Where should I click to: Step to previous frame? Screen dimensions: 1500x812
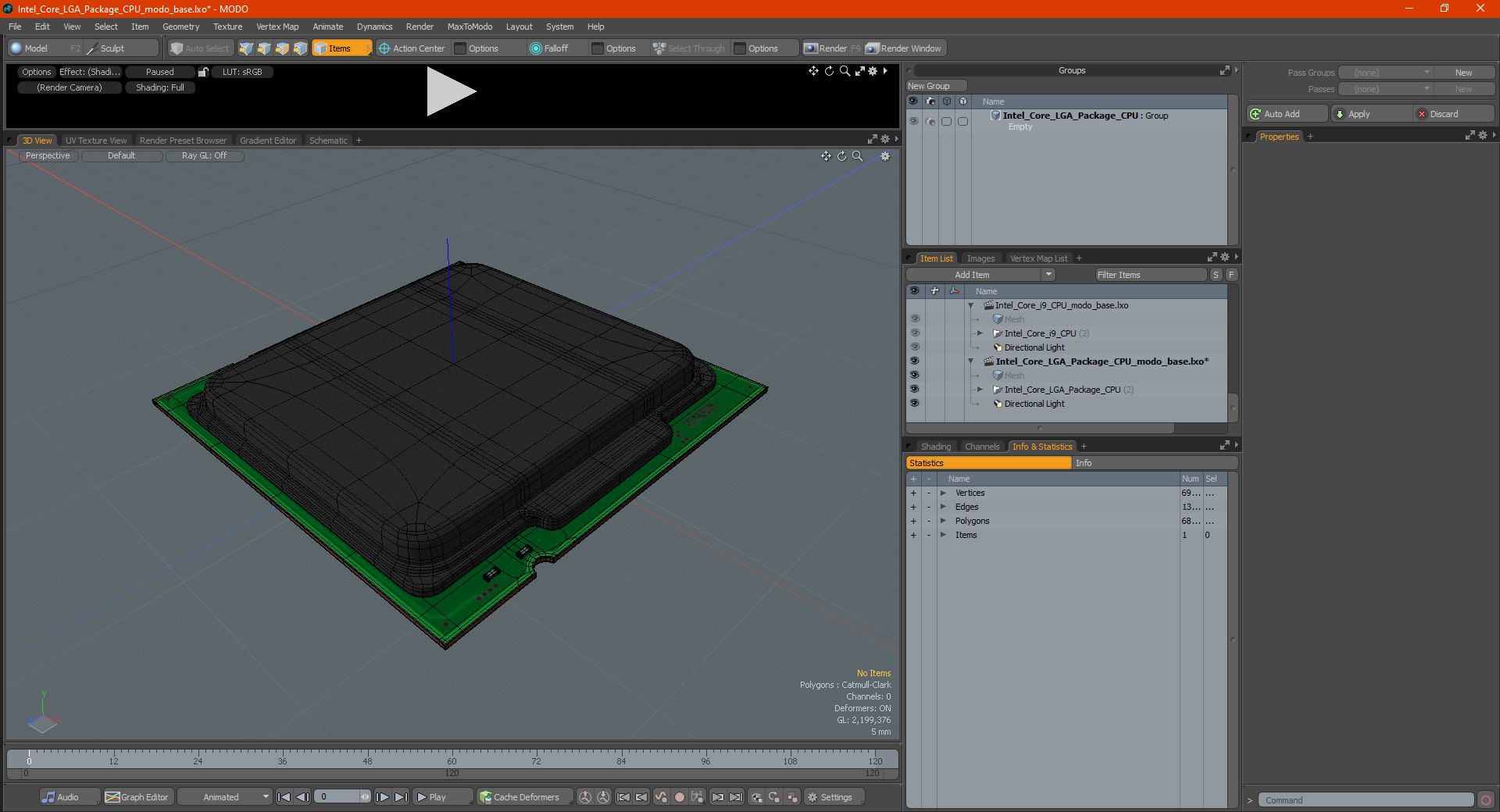(x=303, y=797)
